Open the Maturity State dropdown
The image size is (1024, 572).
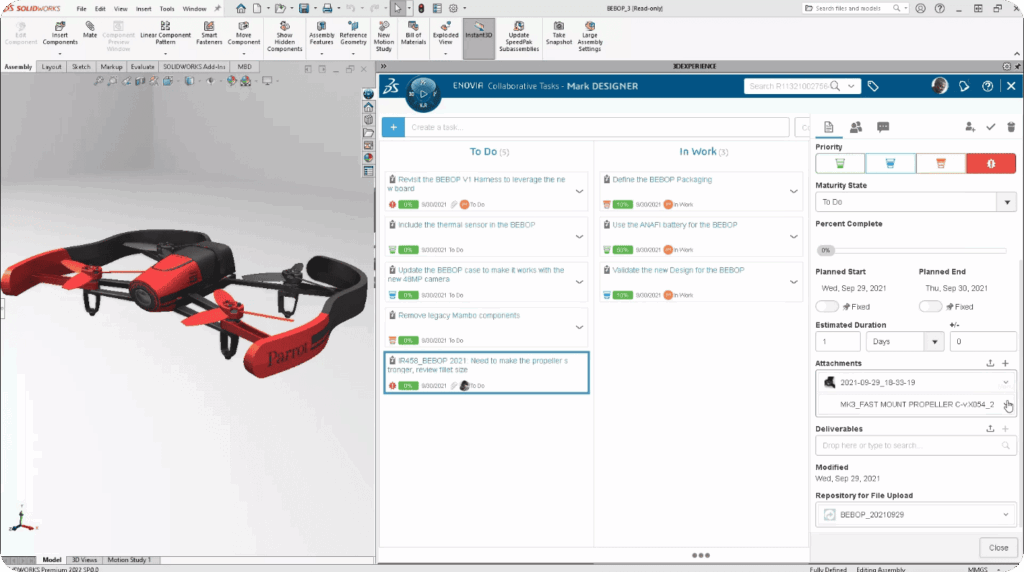tap(915, 201)
